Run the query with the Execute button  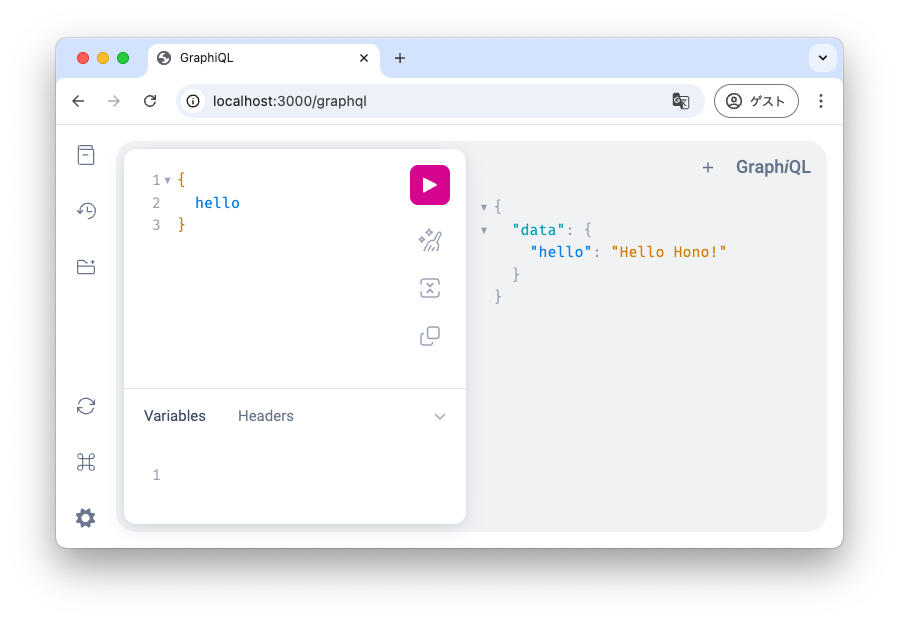[x=429, y=185]
